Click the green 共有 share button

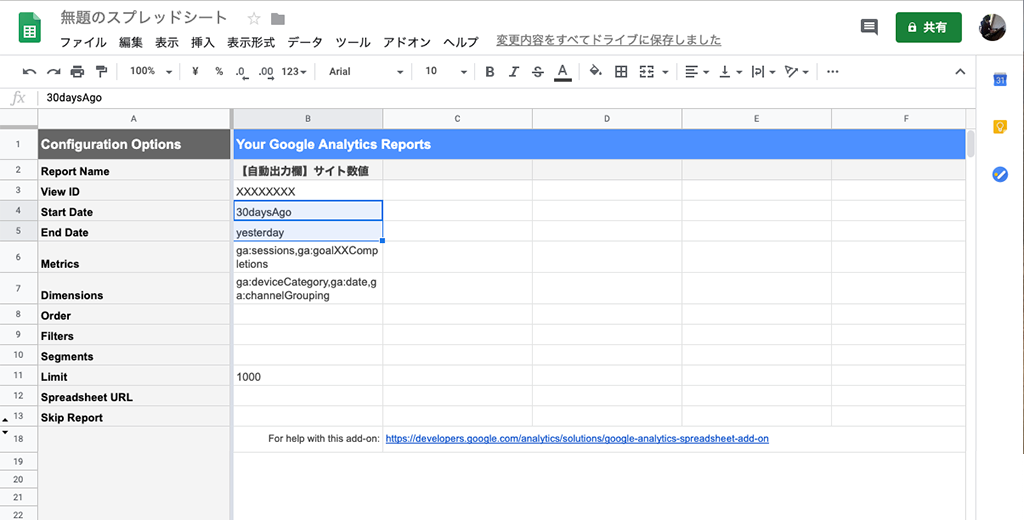pyautogui.click(x=928, y=27)
